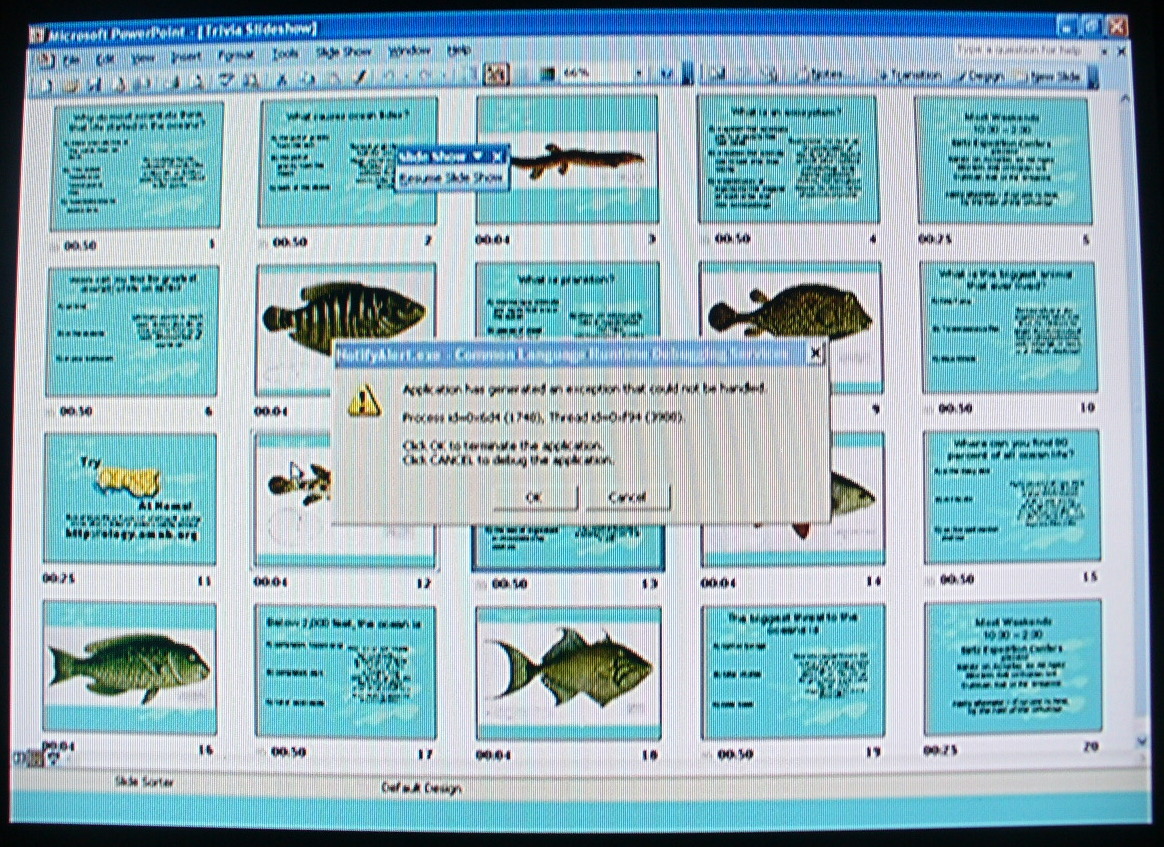Close the floating Slide Show toolbar
1164x847 pixels.
coord(497,156)
